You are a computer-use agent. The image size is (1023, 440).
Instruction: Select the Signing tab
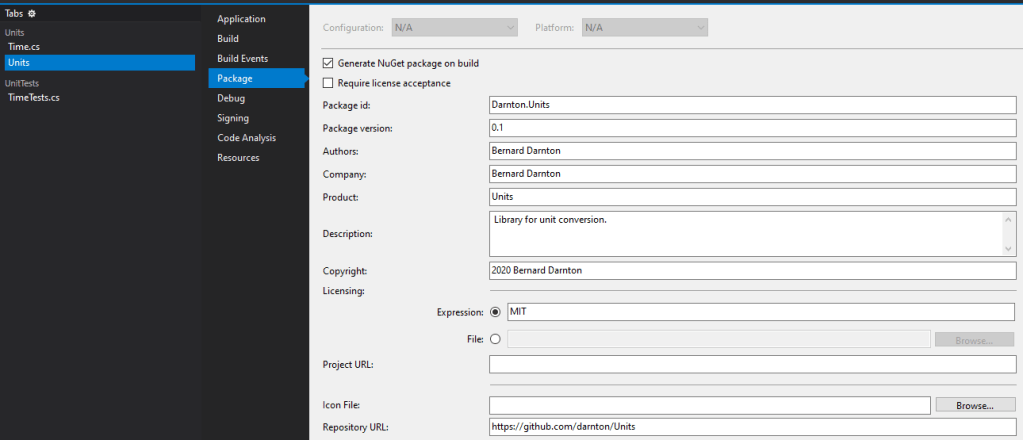(x=233, y=118)
